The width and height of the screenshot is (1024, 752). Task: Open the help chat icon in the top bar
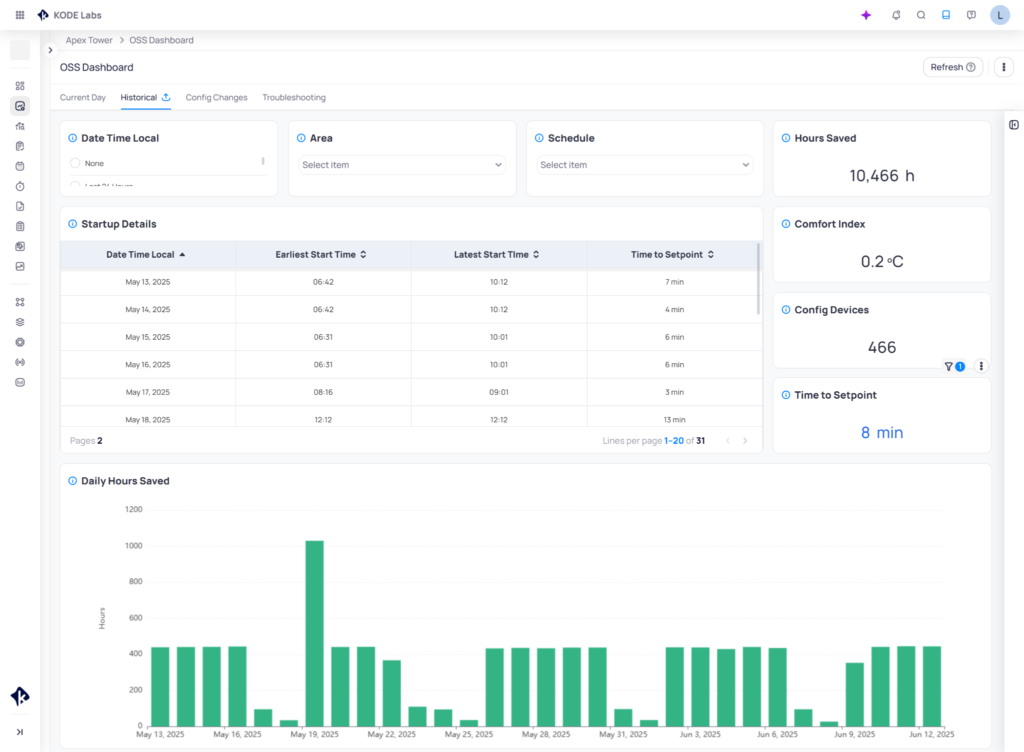pos(970,15)
